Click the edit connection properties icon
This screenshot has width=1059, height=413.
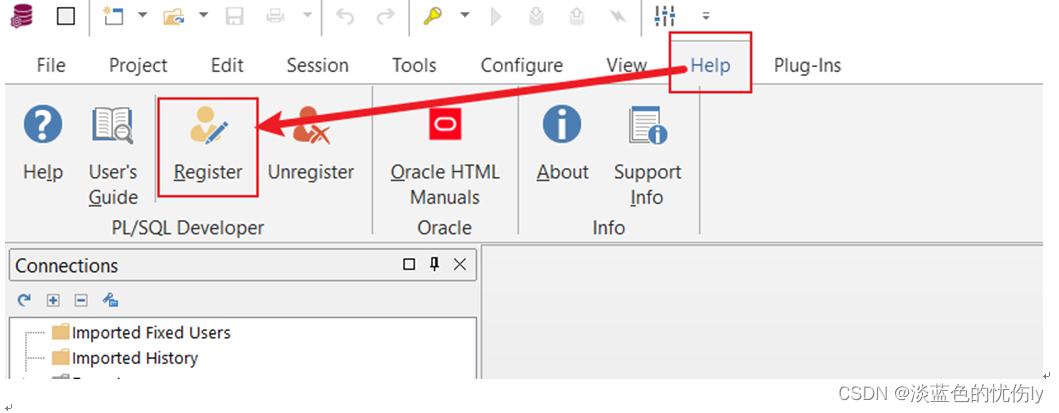[x=111, y=300]
